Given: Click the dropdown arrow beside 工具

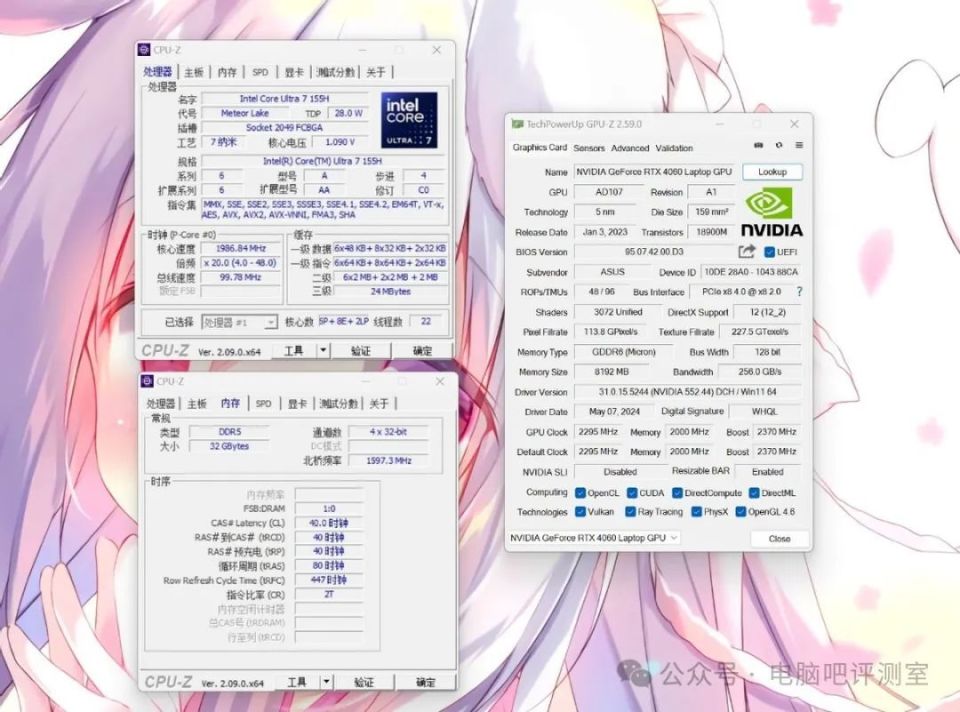Looking at the screenshot, I should 325,350.
